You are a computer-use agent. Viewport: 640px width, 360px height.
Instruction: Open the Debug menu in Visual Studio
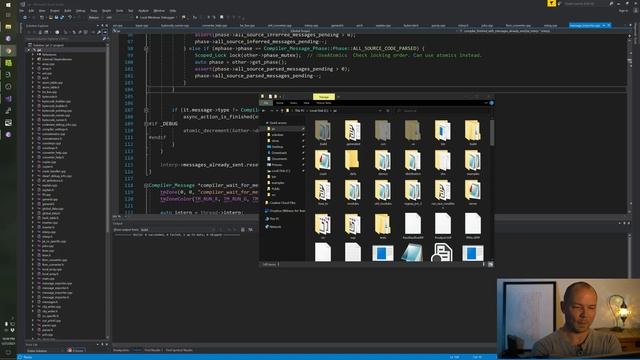point(80,11)
